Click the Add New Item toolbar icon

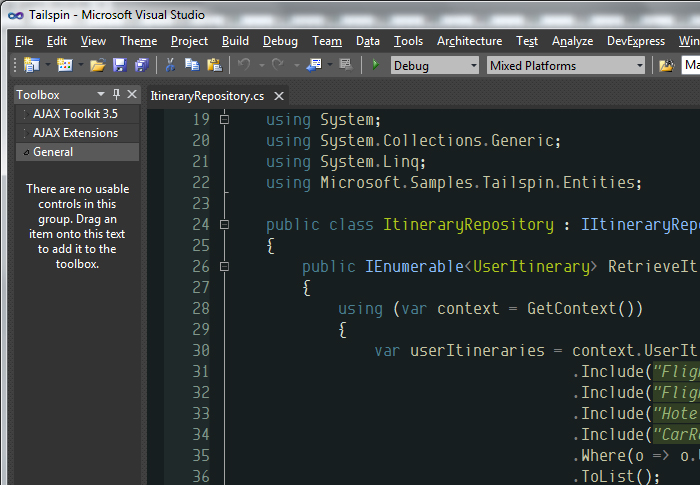[x=65, y=65]
